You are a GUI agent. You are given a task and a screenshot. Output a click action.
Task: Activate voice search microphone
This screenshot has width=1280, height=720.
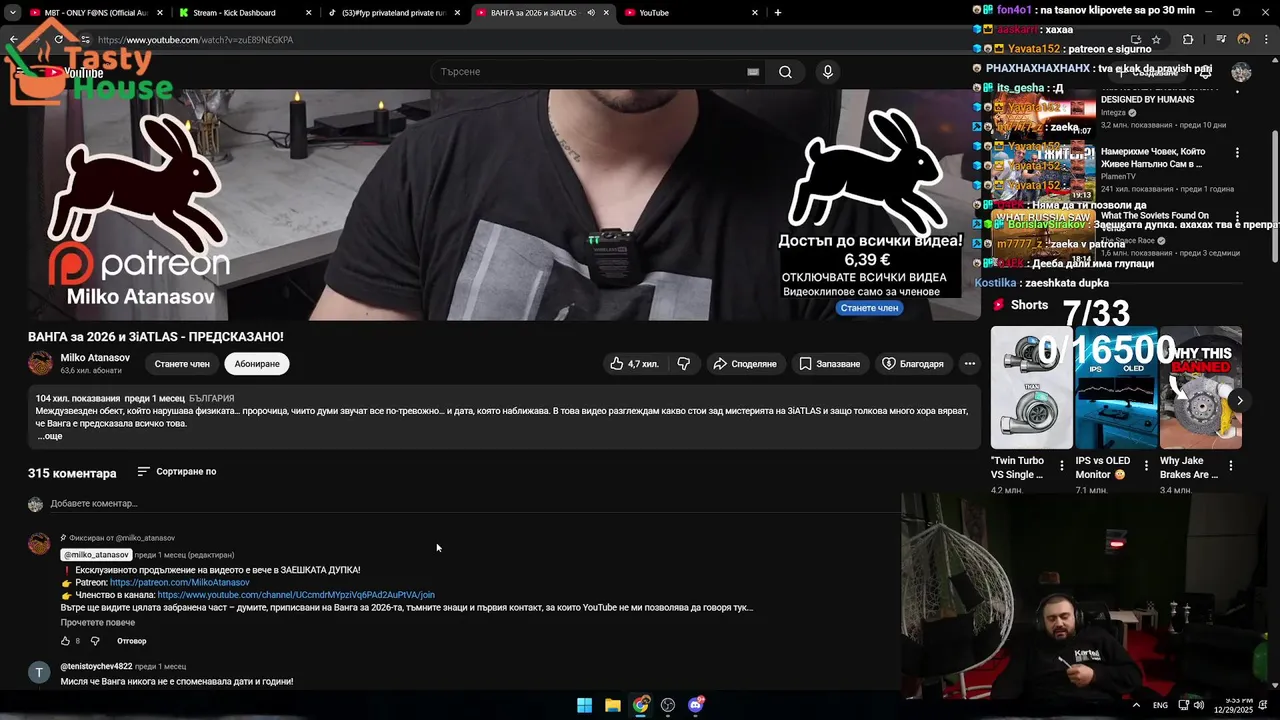[827, 72]
